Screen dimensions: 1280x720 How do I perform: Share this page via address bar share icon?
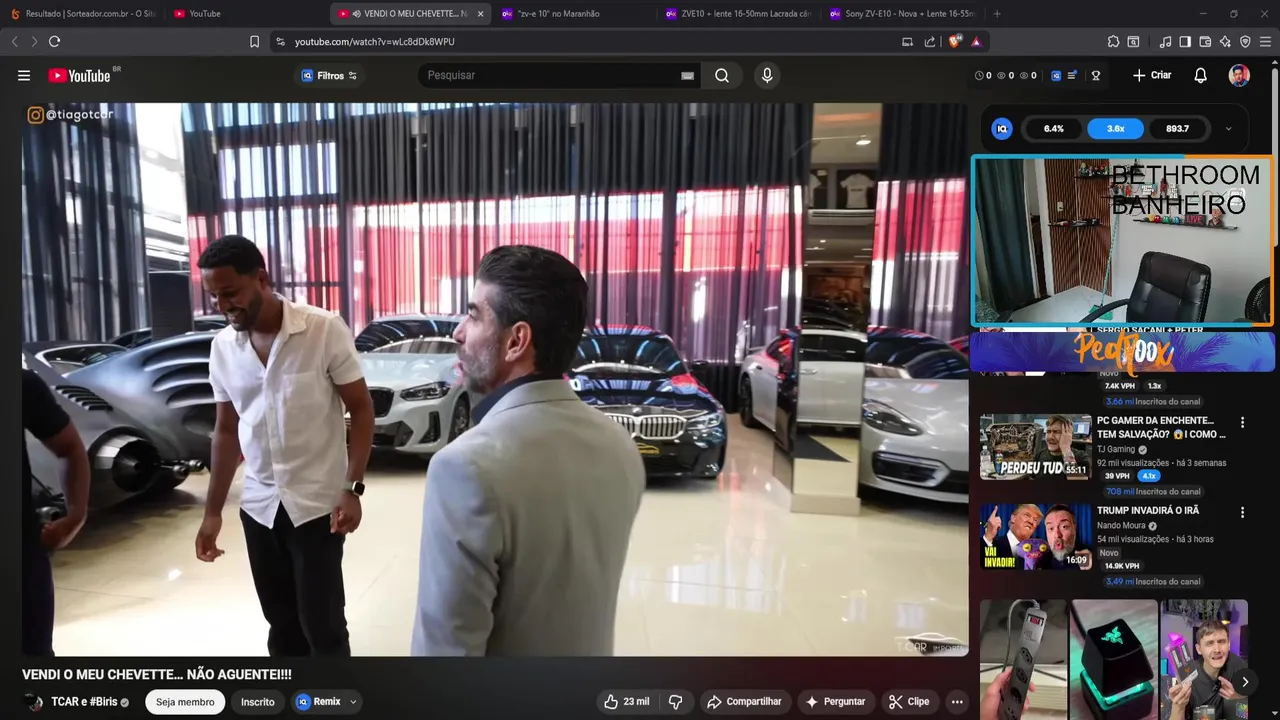930,41
